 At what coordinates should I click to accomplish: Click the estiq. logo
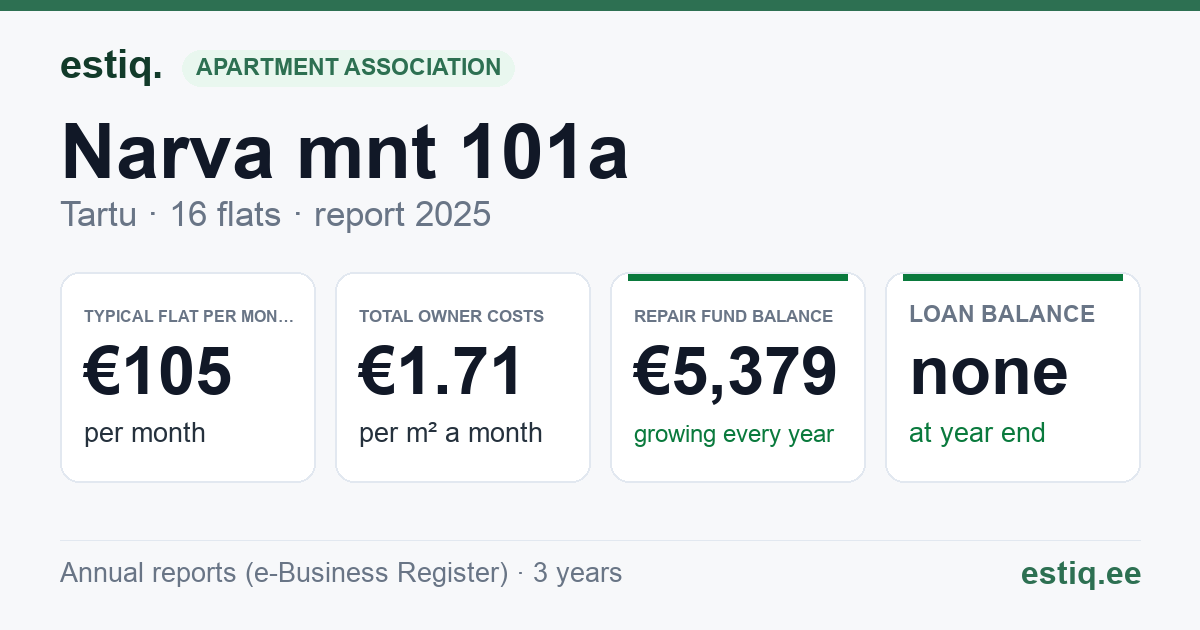point(111,66)
